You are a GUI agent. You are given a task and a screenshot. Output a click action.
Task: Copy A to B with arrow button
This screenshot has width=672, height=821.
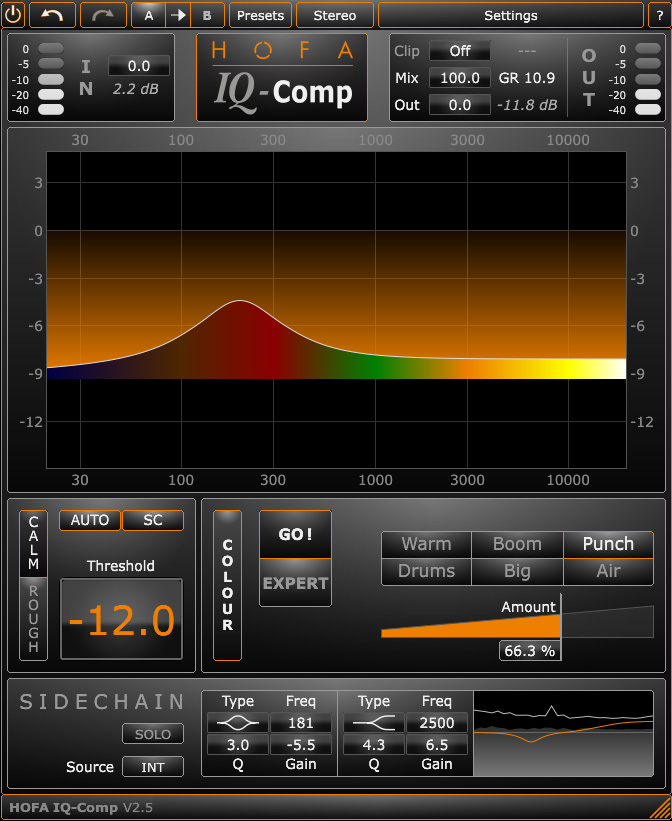coord(178,15)
